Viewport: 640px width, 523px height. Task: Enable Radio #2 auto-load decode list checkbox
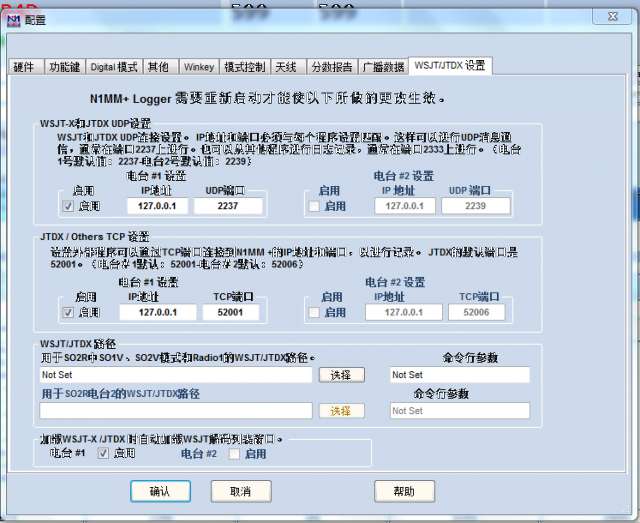pyautogui.click(x=234, y=454)
